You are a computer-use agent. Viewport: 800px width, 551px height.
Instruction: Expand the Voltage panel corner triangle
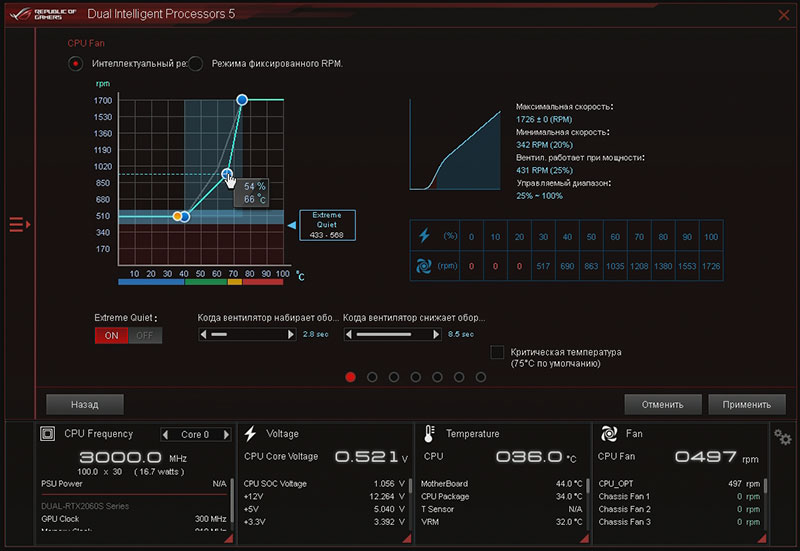[x=406, y=538]
